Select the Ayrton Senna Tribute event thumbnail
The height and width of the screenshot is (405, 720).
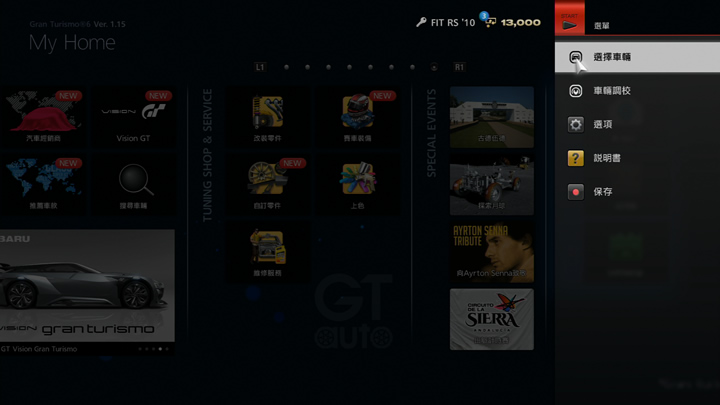[x=491, y=252]
